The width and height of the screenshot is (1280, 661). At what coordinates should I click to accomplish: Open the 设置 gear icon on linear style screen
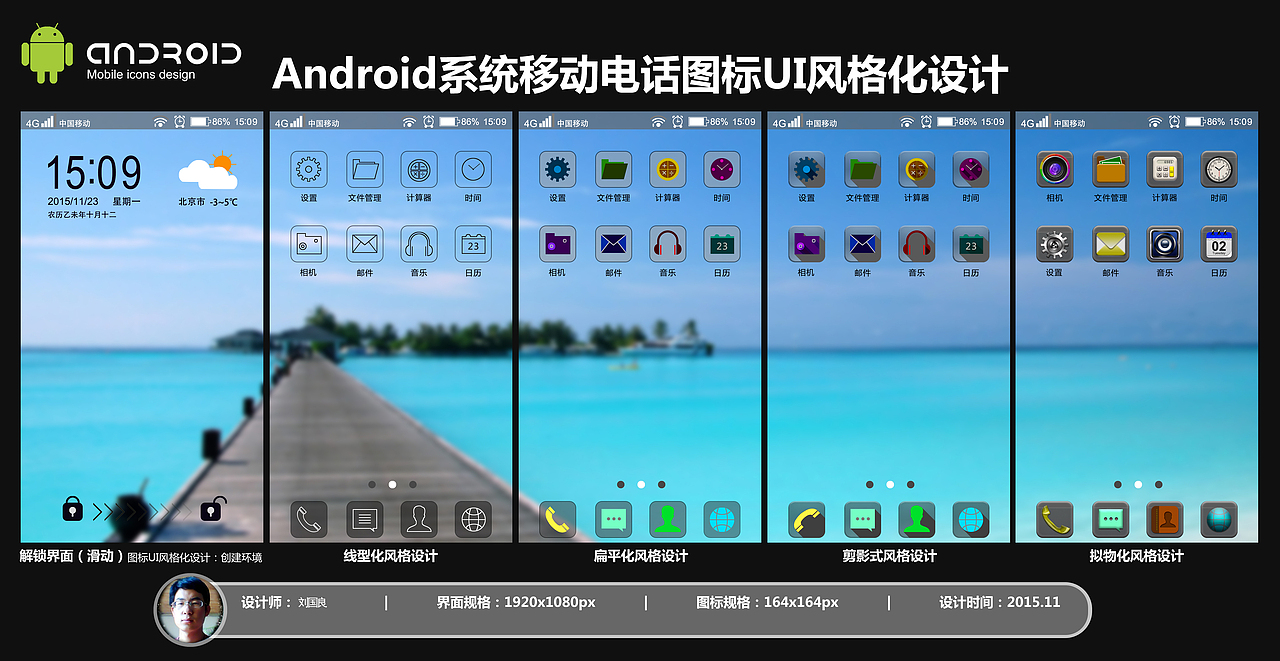point(309,170)
